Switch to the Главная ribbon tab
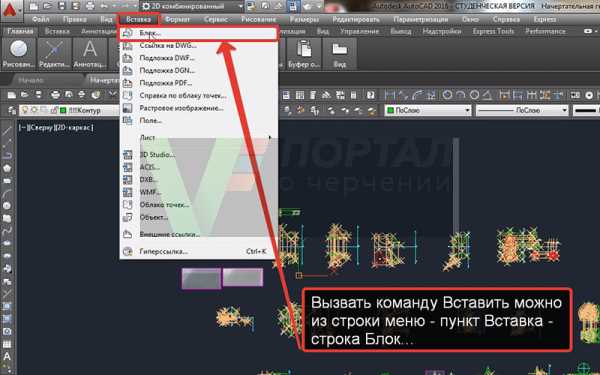The height and width of the screenshot is (375, 600). click(20, 31)
